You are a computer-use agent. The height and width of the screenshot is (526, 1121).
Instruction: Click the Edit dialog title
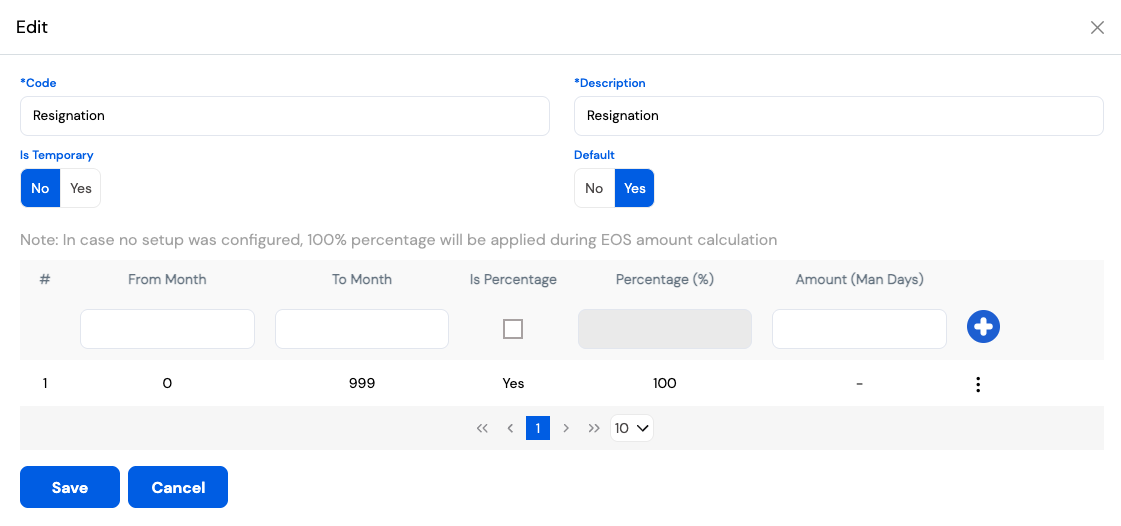tap(32, 27)
